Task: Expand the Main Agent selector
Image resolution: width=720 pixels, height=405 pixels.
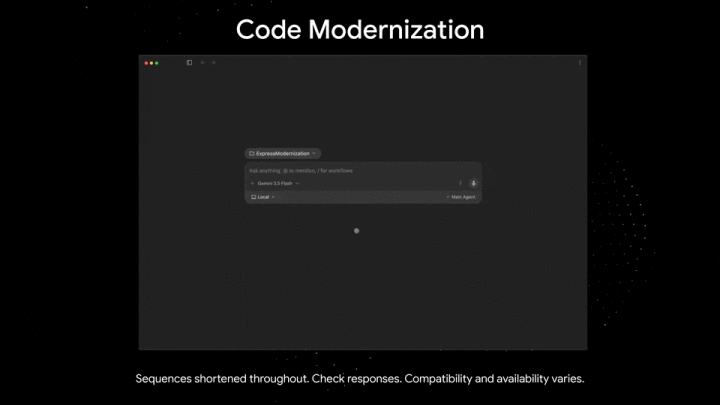Action: coord(461,197)
